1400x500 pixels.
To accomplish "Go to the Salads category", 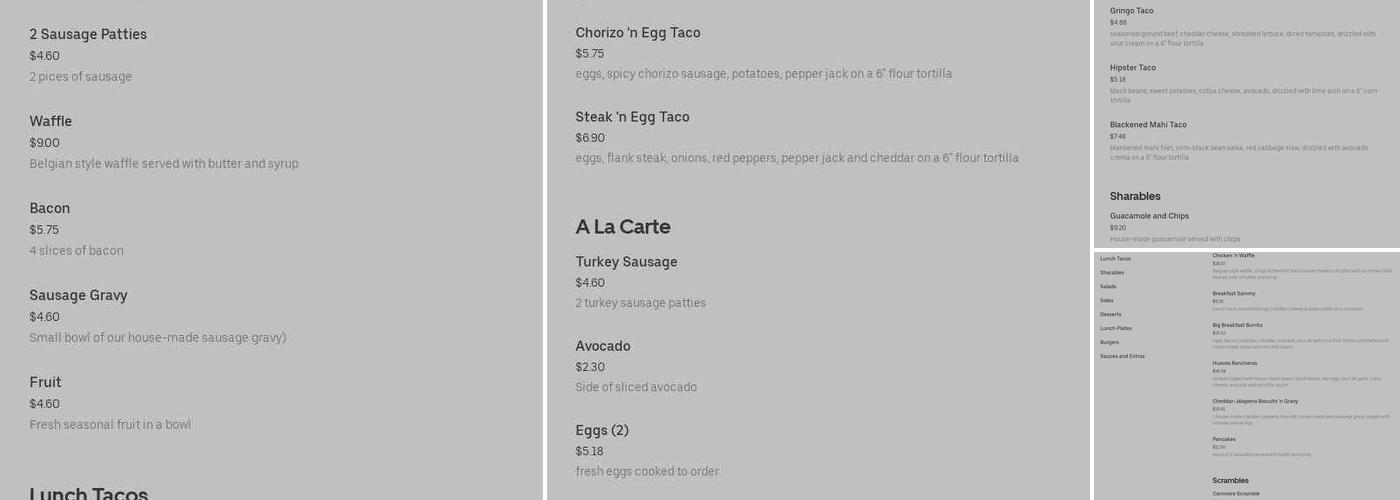I will [x=1108, y=287].
